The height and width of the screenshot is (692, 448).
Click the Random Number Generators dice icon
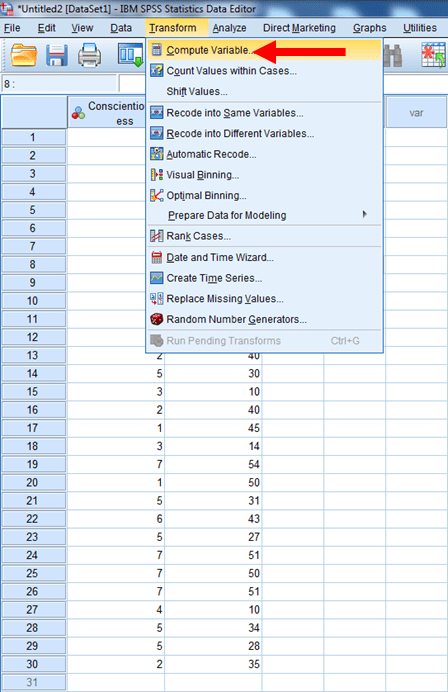[x=156, y=319]
